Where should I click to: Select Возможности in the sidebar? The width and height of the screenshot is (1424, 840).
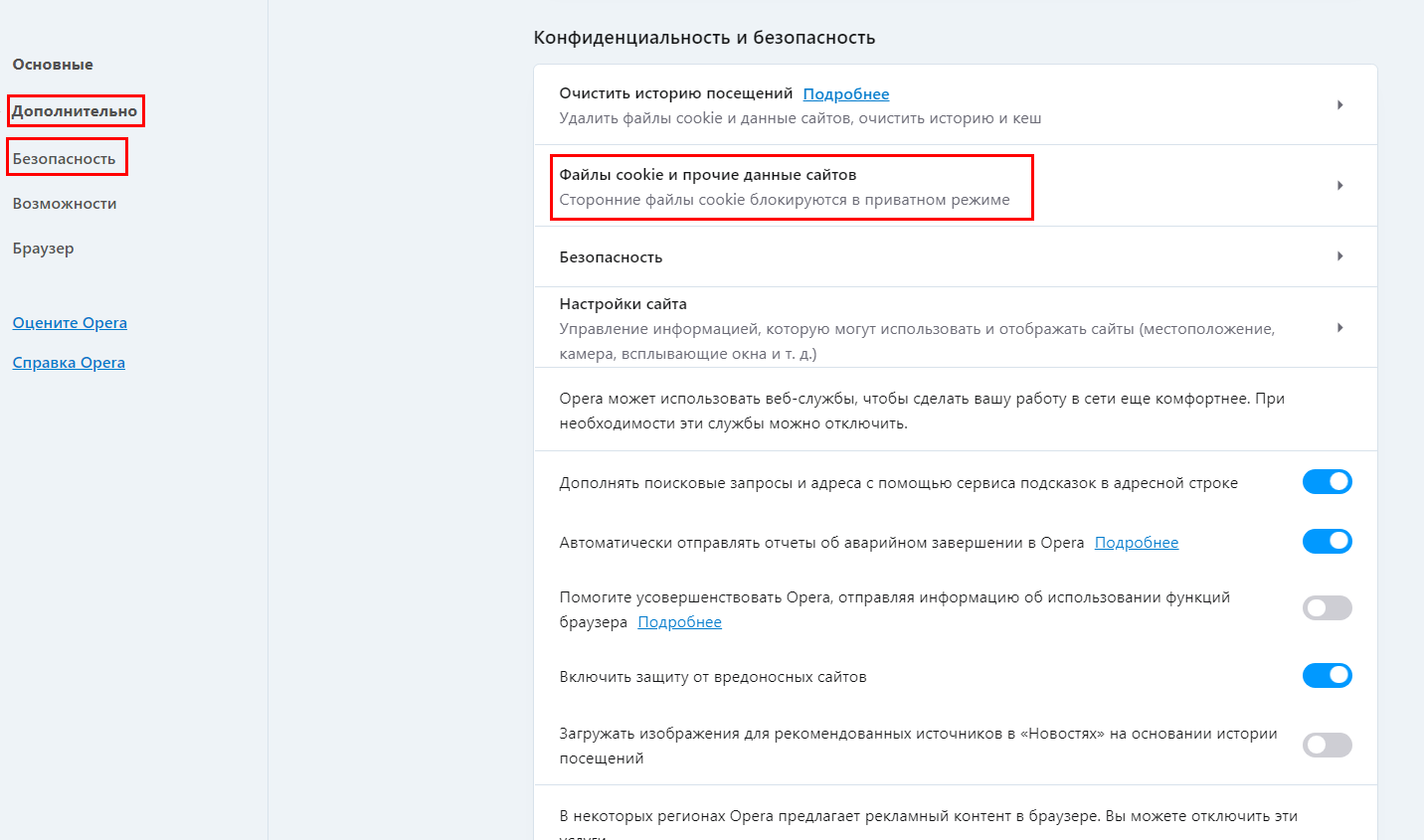pos(65,204)
